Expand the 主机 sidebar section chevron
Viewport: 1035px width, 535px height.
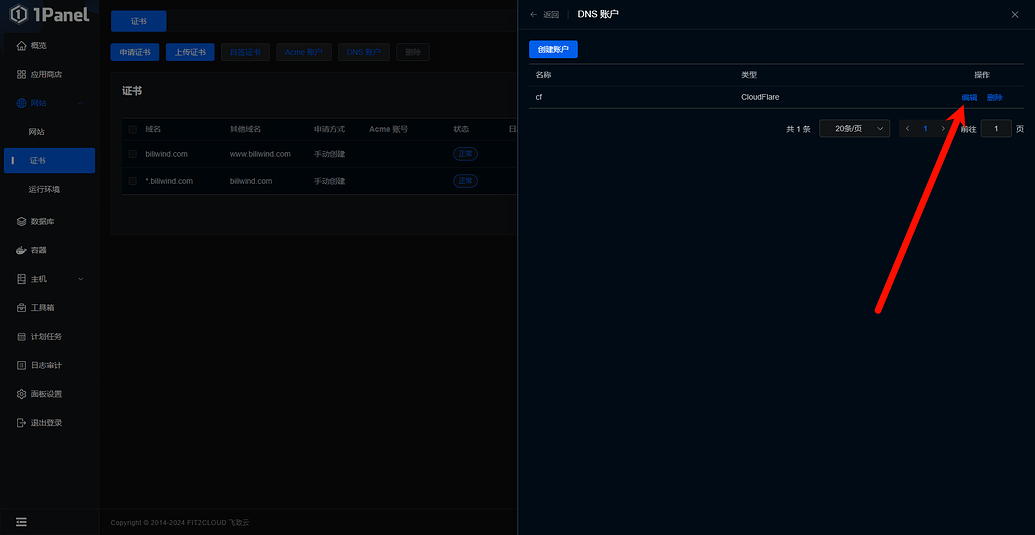point(81,279)
